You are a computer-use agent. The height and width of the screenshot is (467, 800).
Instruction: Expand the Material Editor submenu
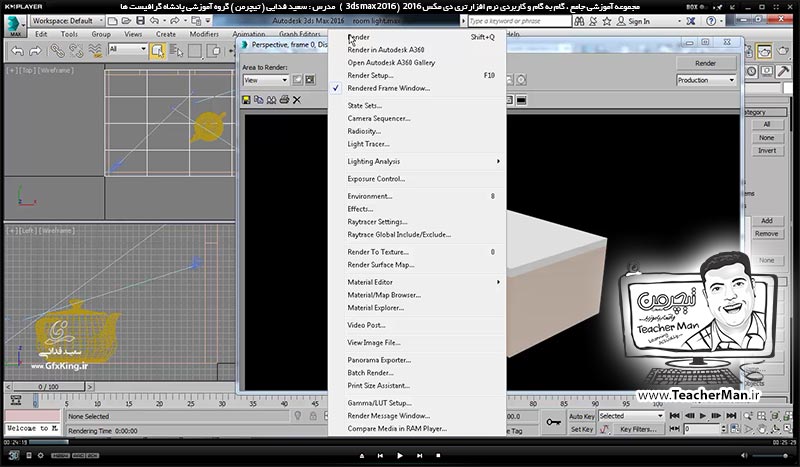417,282
